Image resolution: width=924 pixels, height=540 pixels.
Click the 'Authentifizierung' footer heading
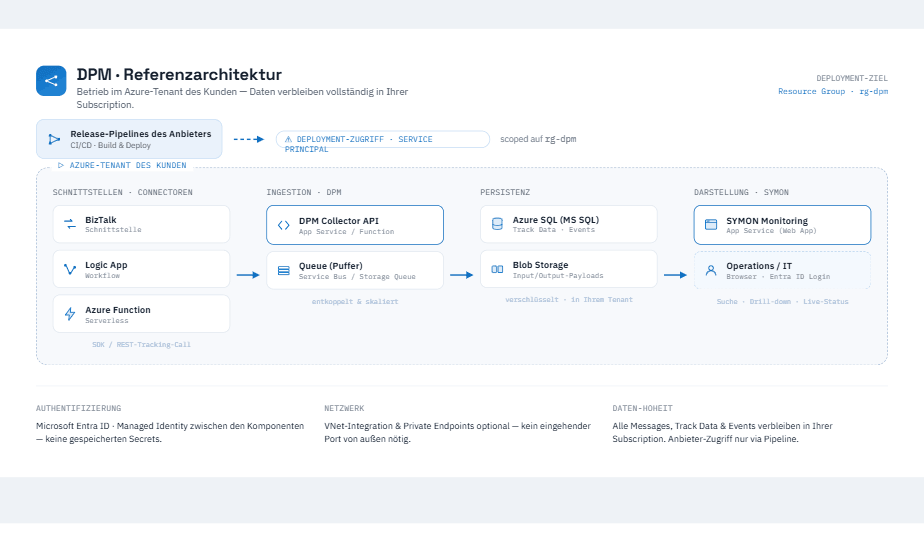point(78,408)
